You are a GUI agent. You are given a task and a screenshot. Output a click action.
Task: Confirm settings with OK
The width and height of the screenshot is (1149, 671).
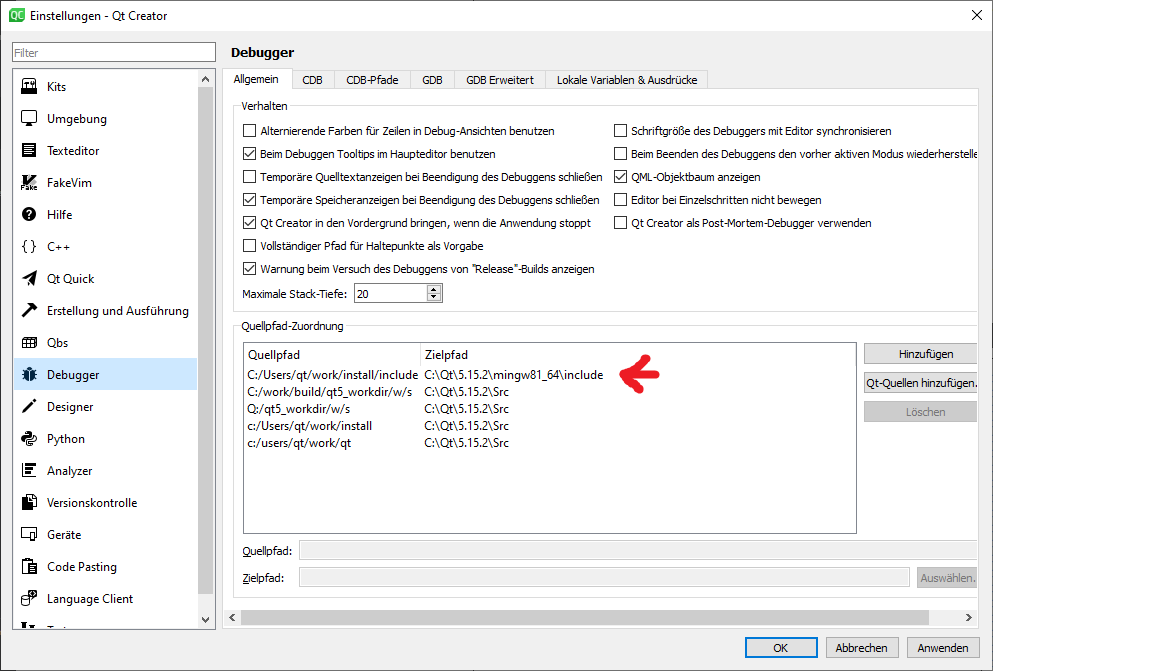coord(781,648)
